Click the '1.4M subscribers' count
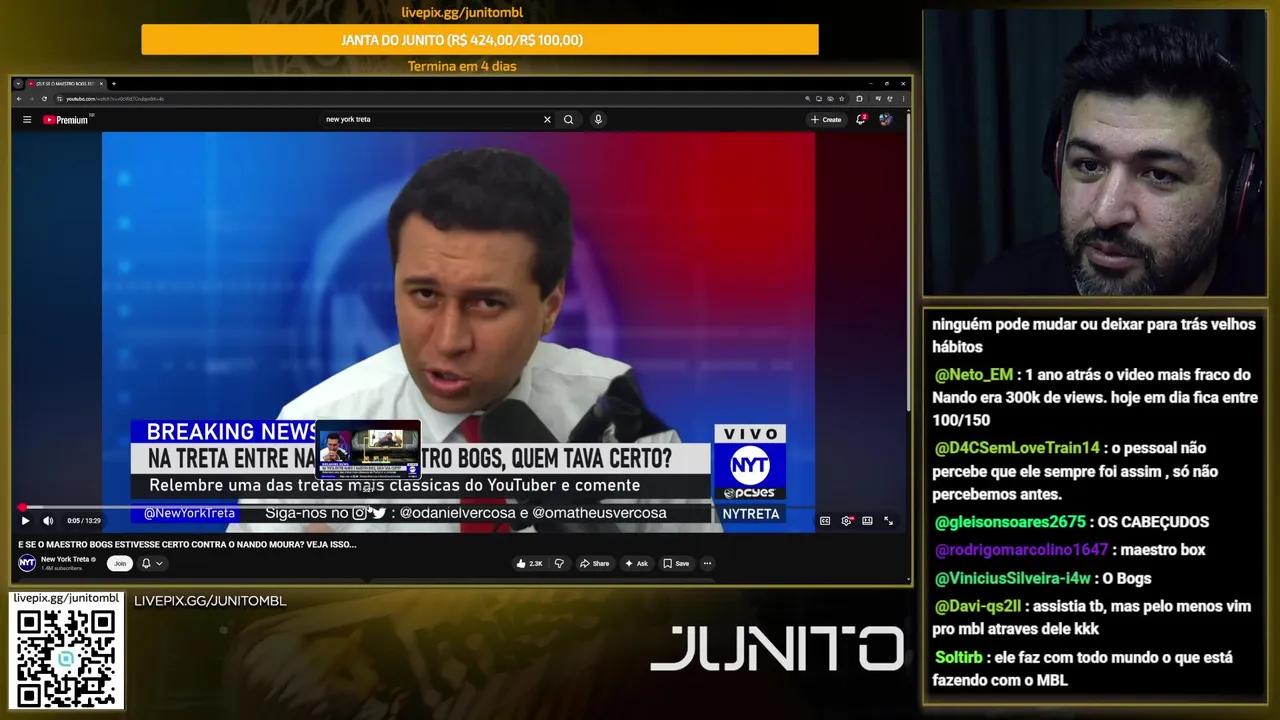This screenshot has width=1280, height=720. pos(61,568)
